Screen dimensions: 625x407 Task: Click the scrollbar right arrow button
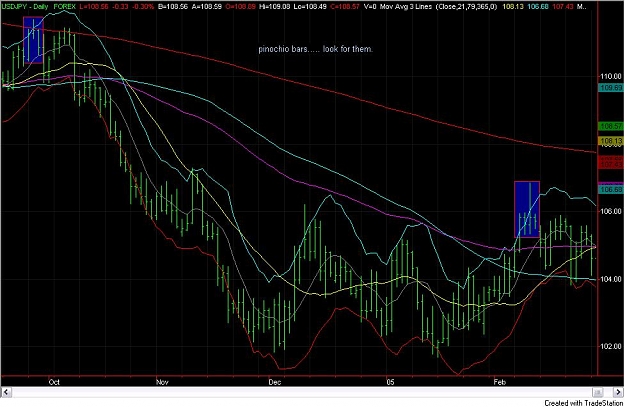(x=619, y=392)
